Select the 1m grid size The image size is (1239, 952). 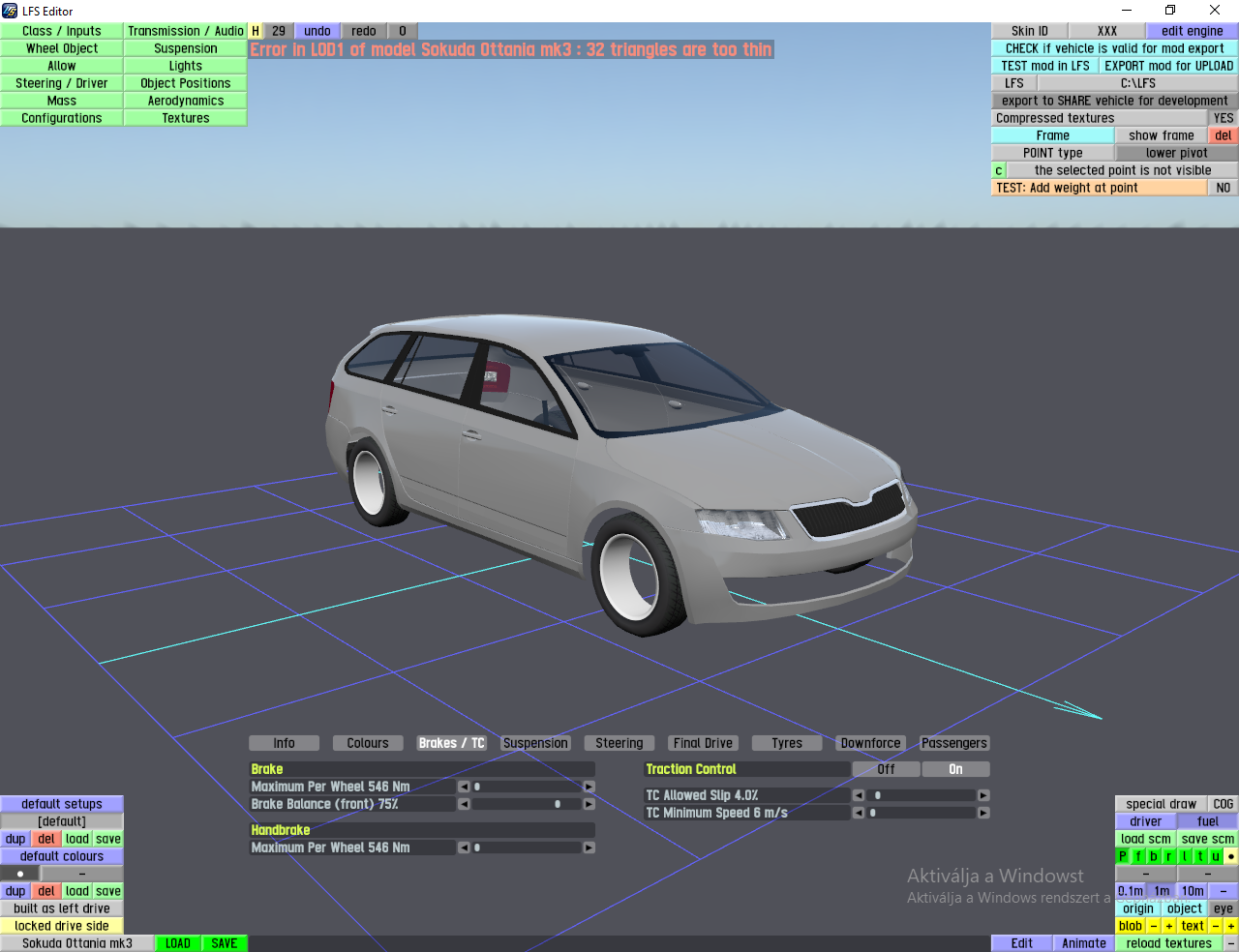tap(1162, 891)
